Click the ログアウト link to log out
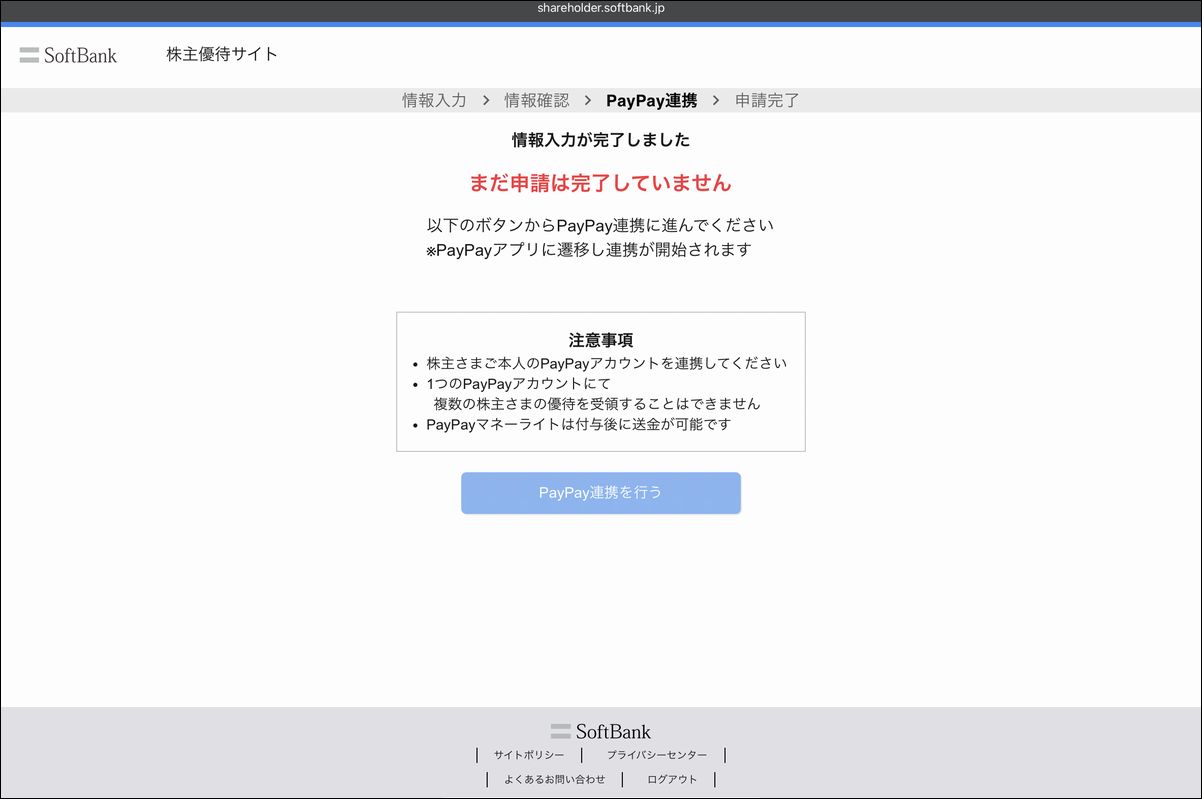The image size is (1202, 799). coord(672,779)
